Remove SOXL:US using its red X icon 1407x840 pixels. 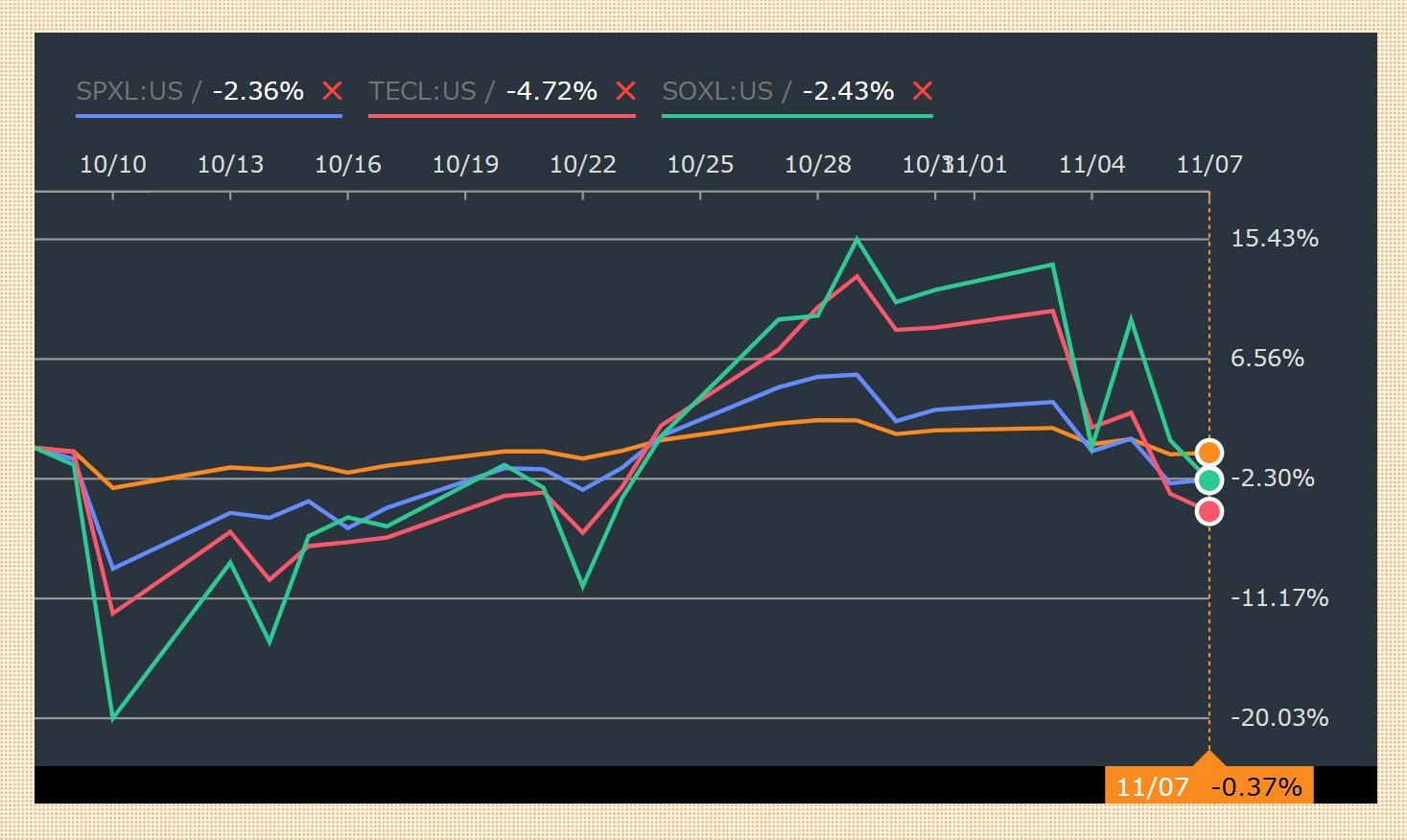pyautogui.click(x=923, y=91)
